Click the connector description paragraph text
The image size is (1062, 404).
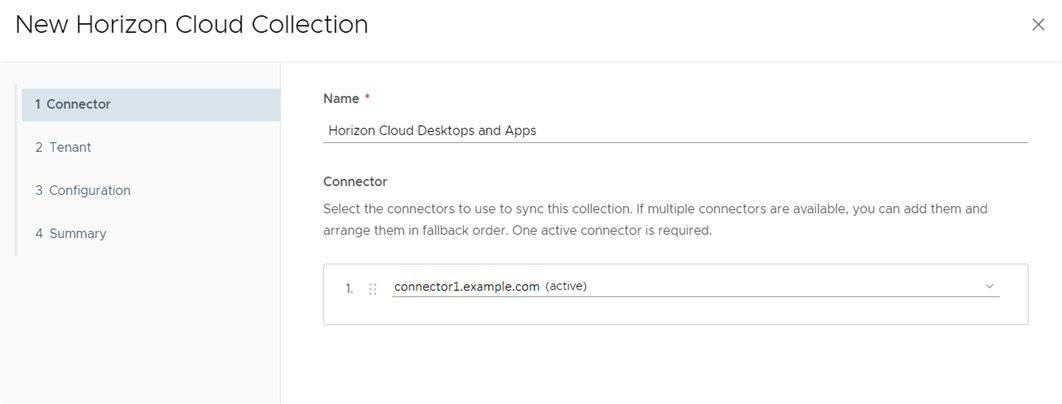(655, 220)
